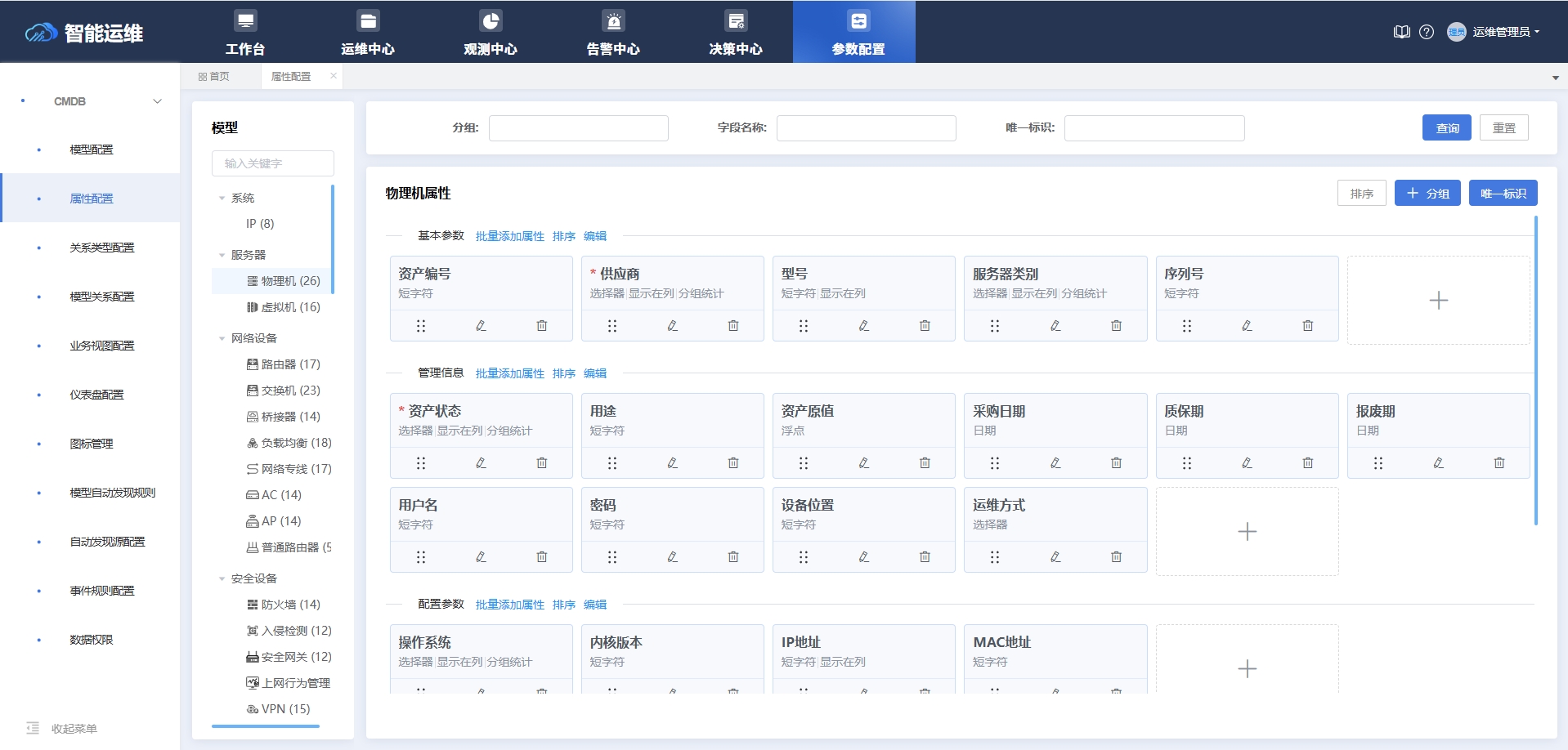This screenshot has height=750, width=1568.
Task: Open the 告警中心 menu item
Action: tap(612, 32)
